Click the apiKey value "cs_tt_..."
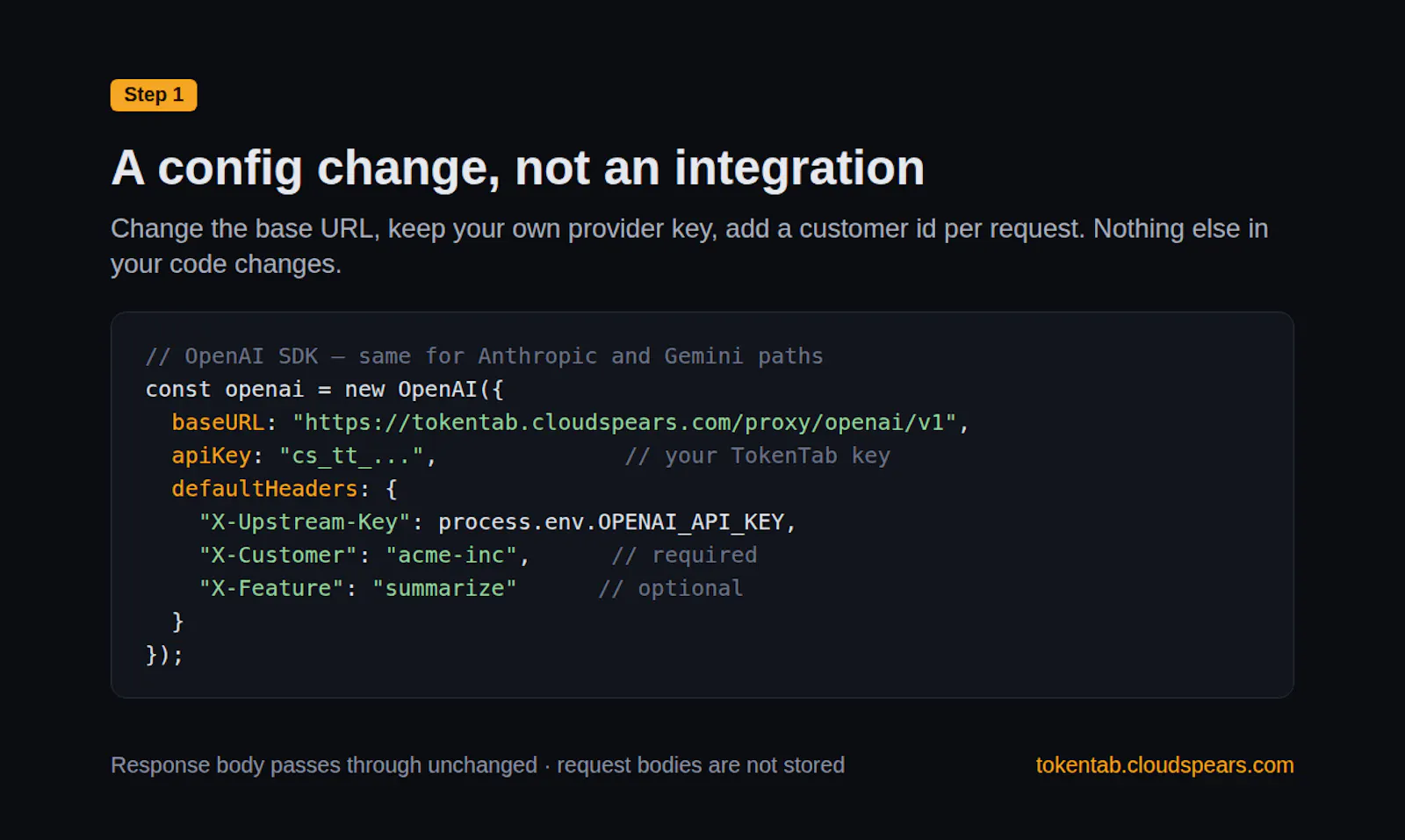The image size is (1405, 840). [x=351, y=456]
